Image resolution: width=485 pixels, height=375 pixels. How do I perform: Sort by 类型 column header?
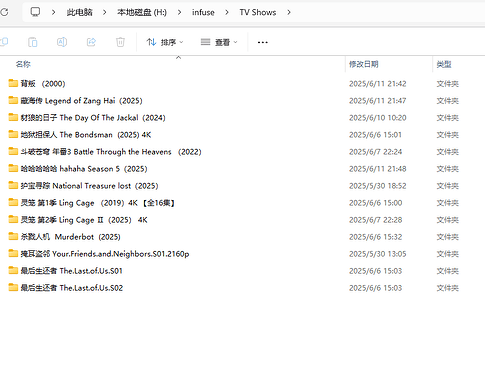[x=444, y=64]
